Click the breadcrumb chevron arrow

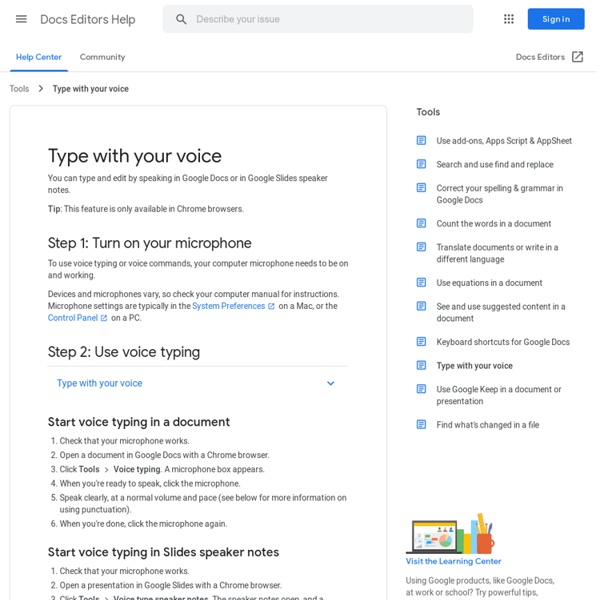41,89
